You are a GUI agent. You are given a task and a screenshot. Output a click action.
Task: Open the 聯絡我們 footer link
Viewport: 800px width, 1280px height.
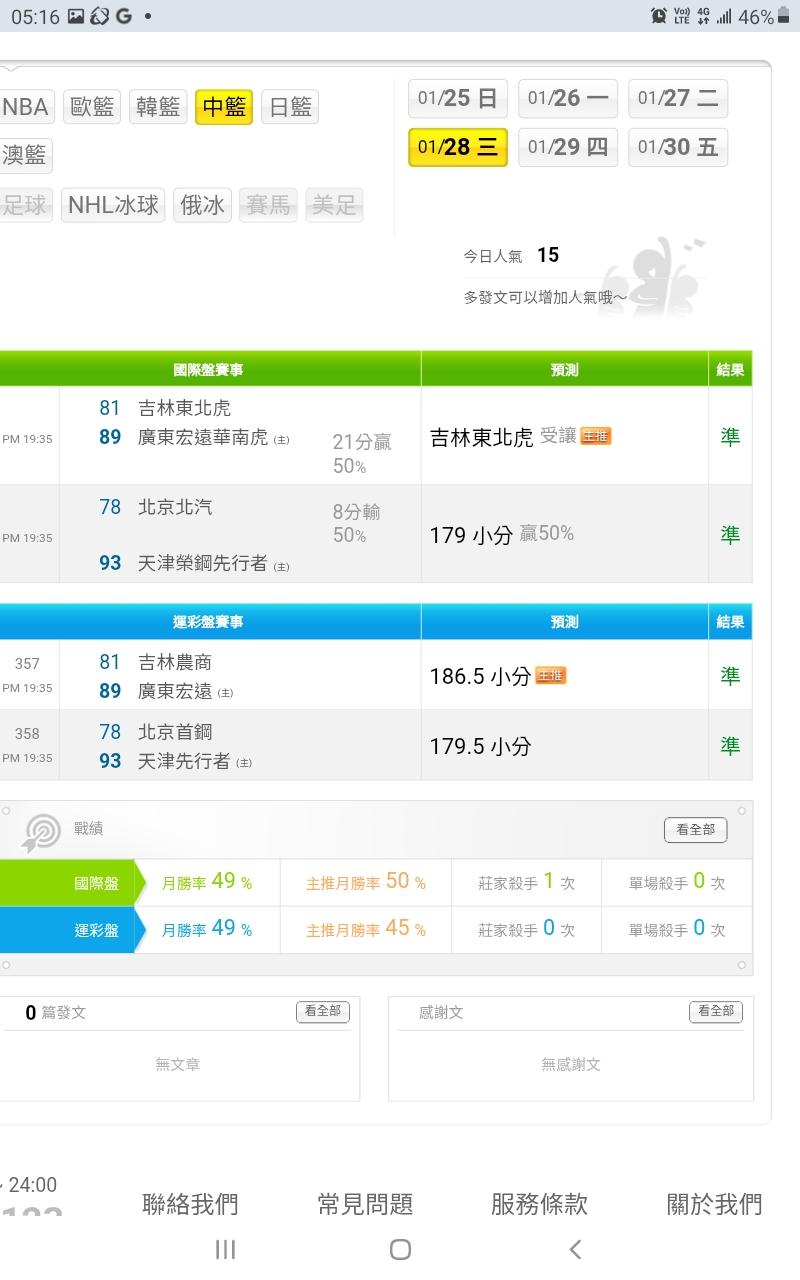[191, 1204]
